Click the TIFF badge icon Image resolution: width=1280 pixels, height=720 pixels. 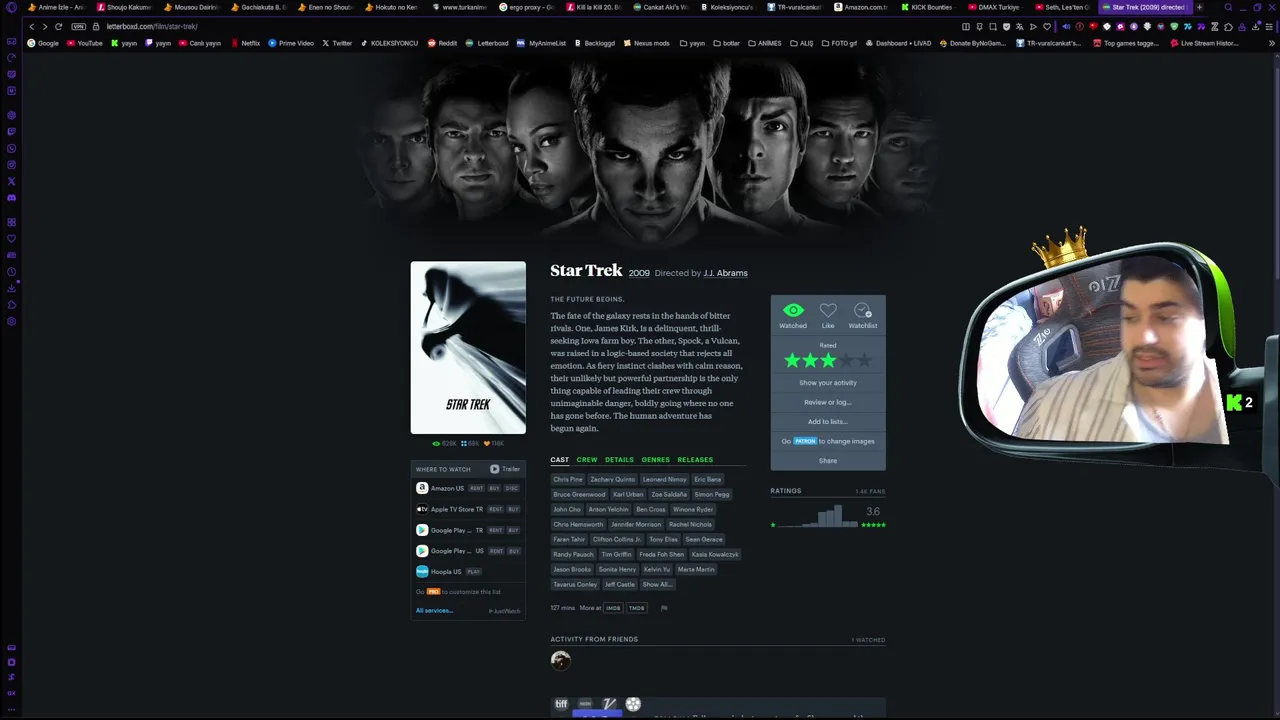(x=561, y=704)
